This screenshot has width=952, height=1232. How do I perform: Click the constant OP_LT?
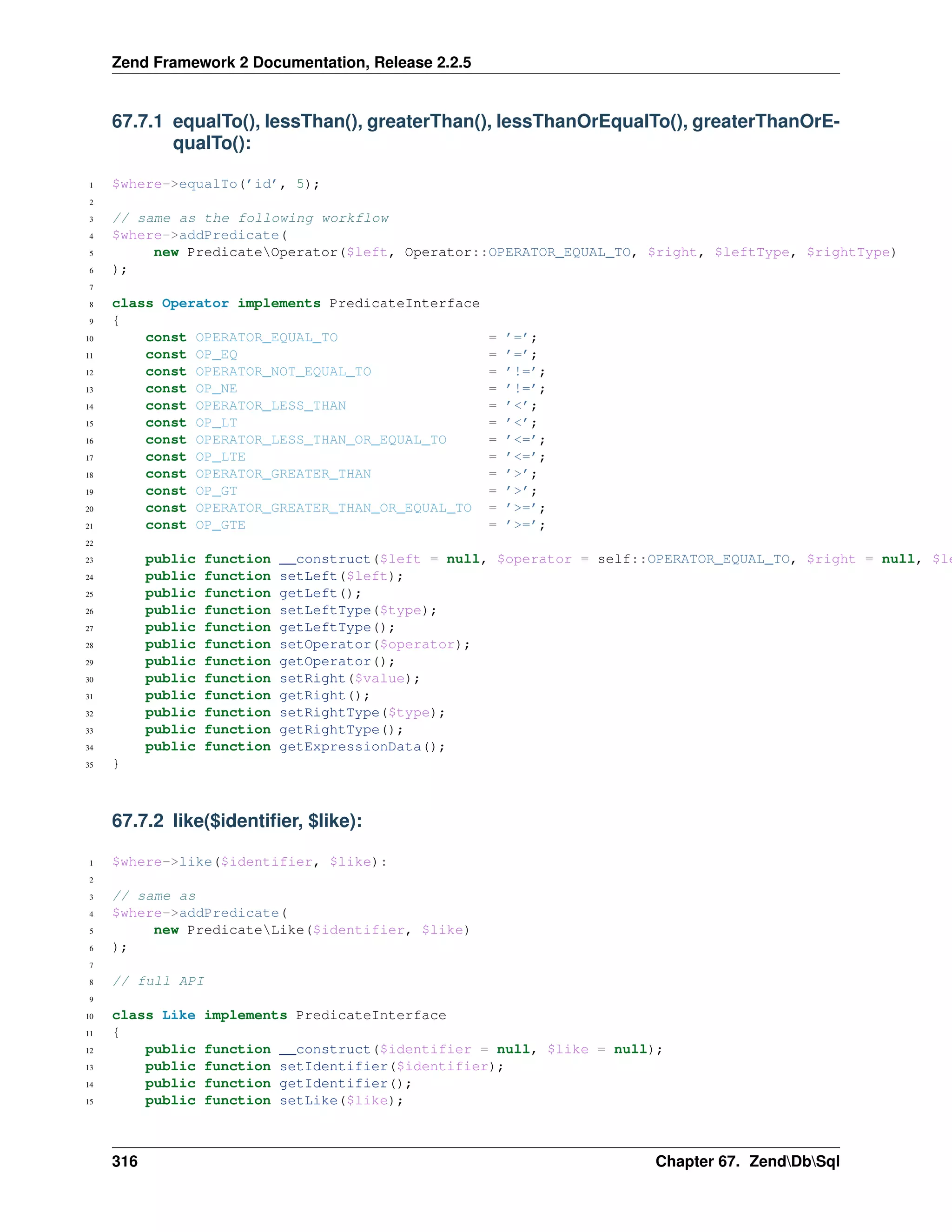pos(216,423)
